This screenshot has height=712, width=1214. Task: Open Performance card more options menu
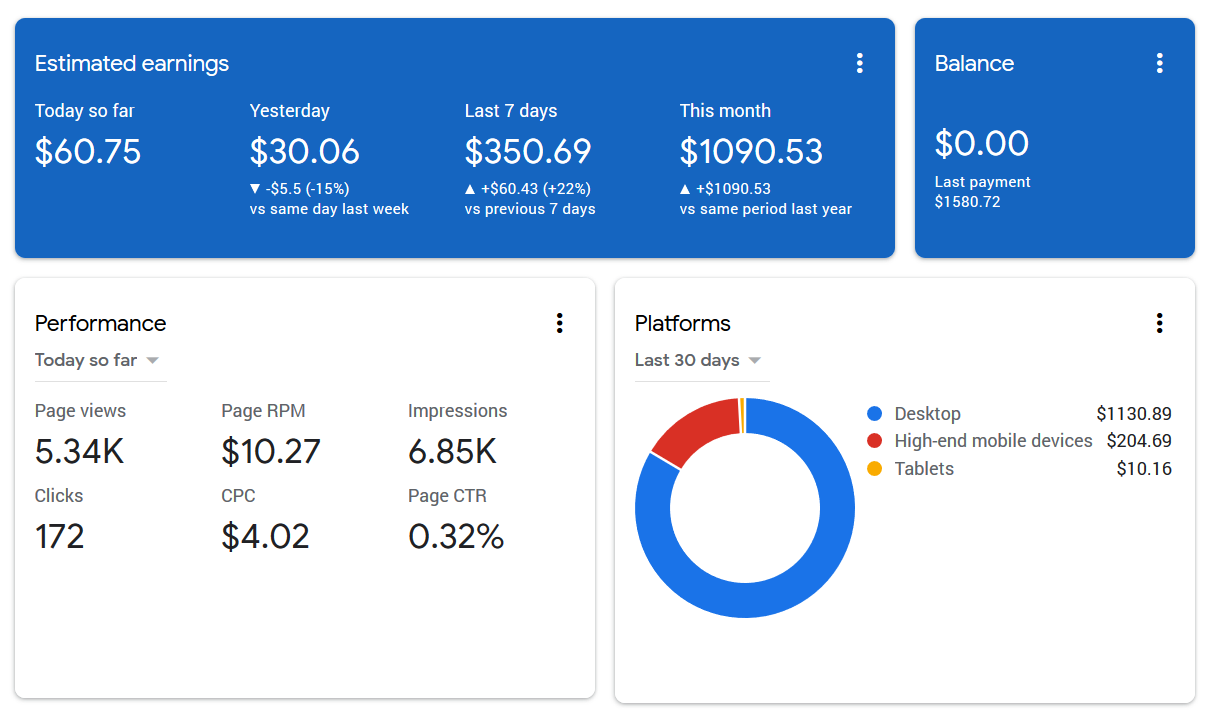pos(559,323)
